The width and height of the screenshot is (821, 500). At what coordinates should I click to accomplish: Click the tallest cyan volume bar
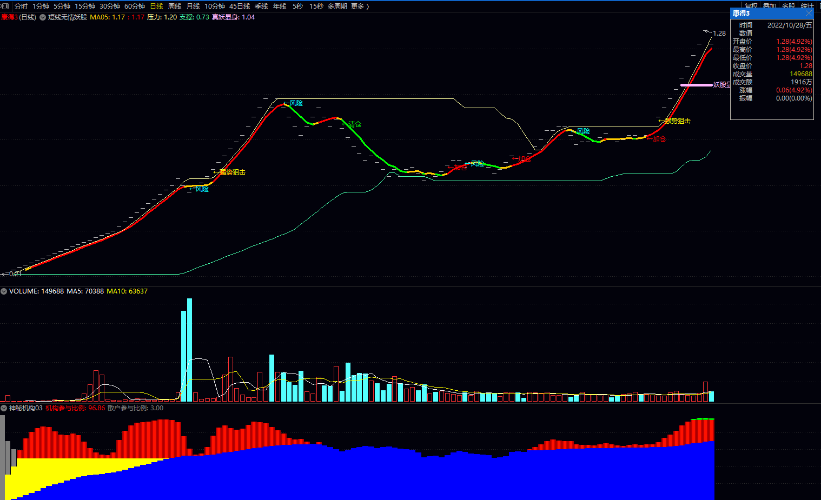190,350
